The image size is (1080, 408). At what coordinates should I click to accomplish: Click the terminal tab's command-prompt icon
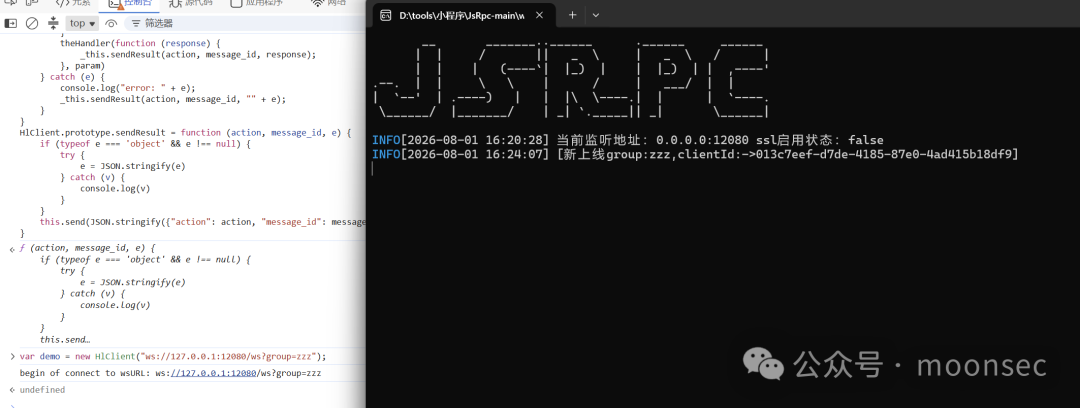[x=386, y=14]
